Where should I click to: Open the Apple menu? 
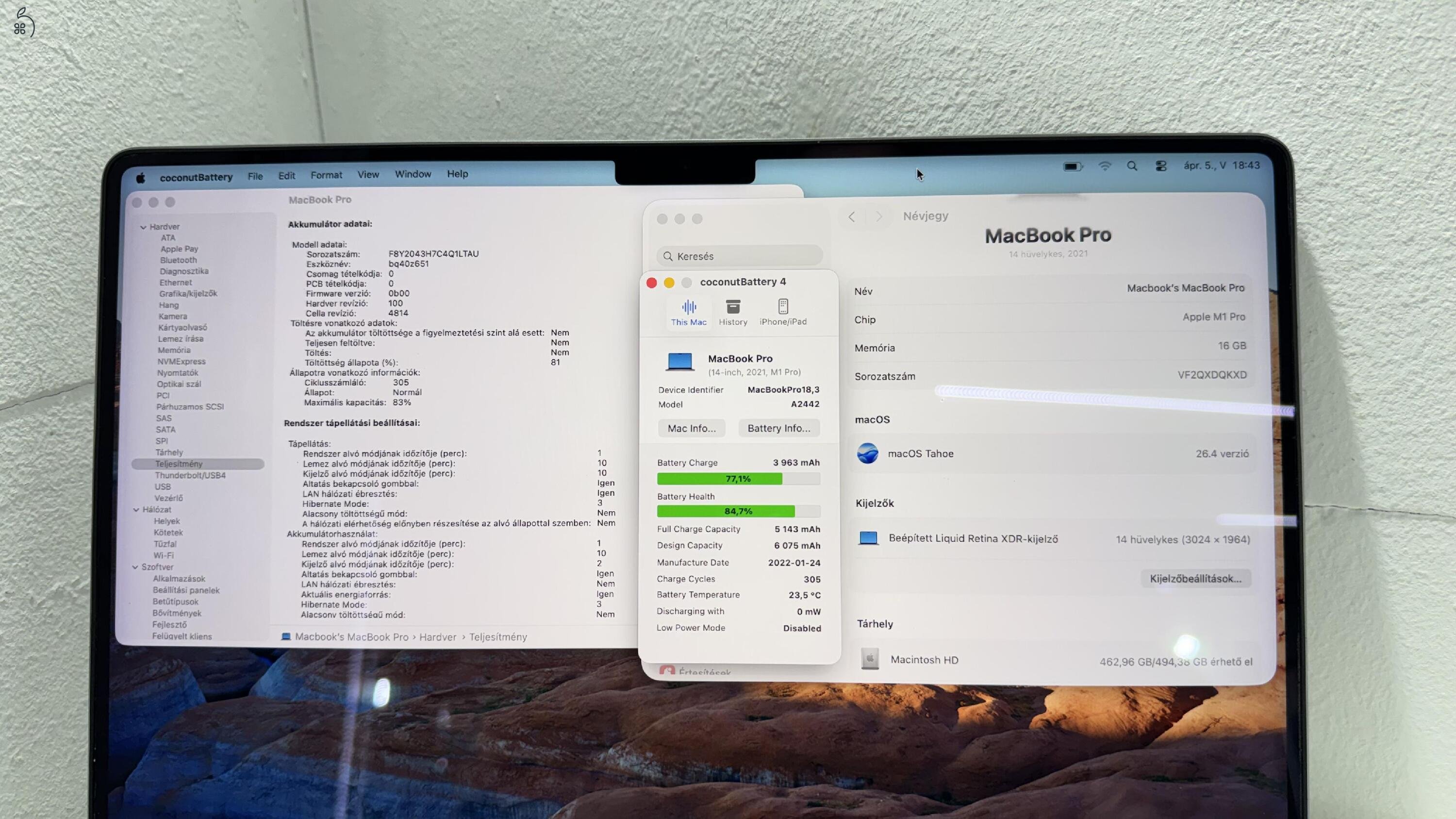tap(141, 178)
